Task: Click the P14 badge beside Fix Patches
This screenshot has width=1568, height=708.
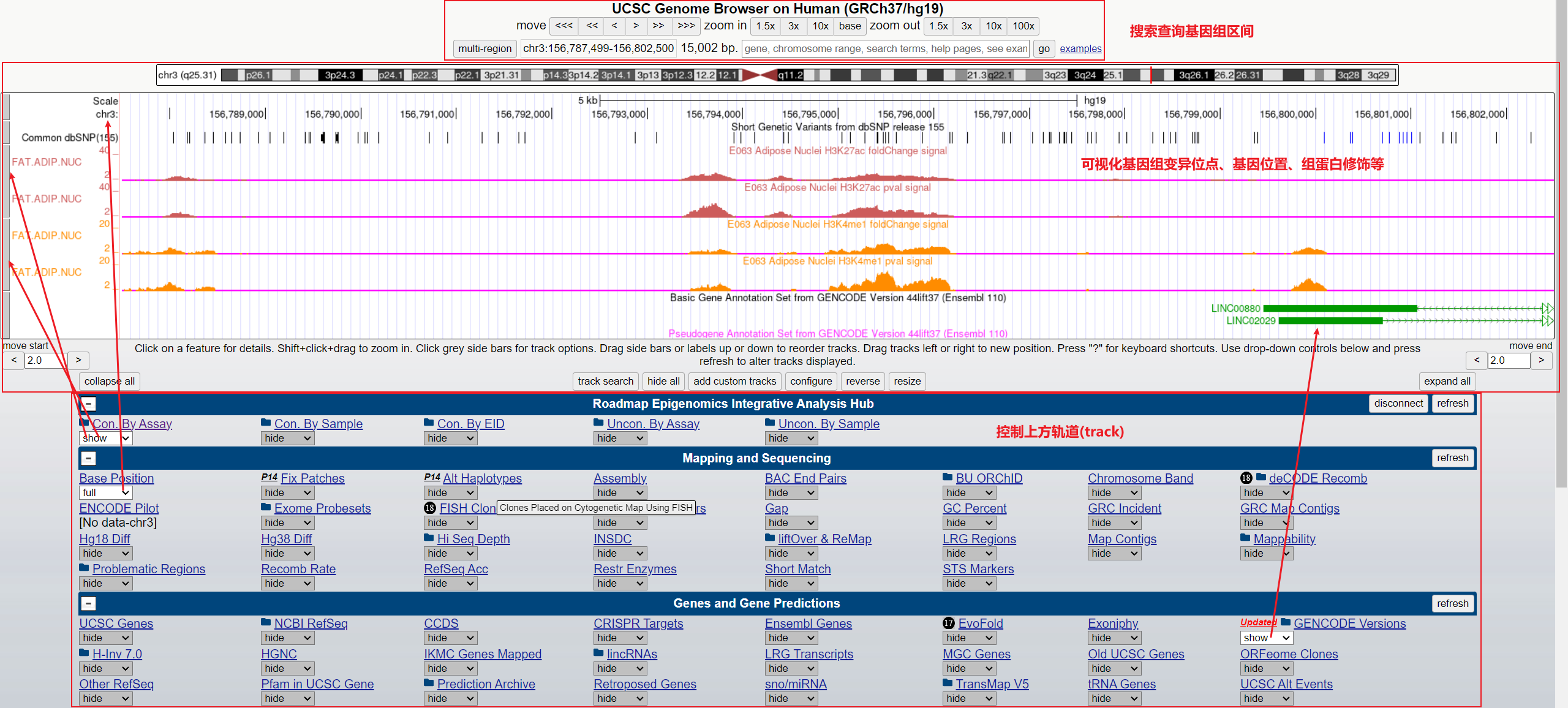Action: pos(269,477)
